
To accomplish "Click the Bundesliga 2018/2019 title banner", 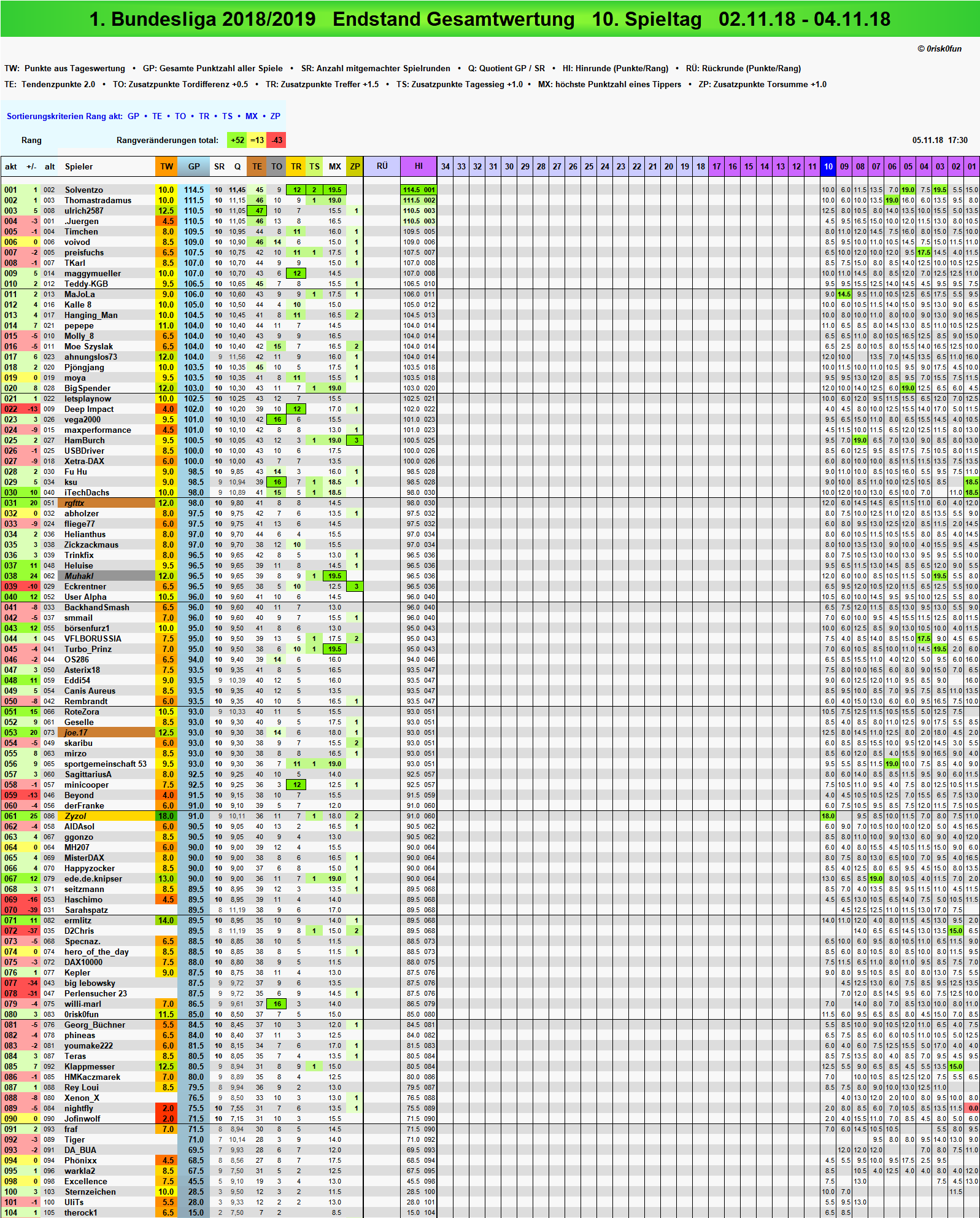I will pos(490,19).
